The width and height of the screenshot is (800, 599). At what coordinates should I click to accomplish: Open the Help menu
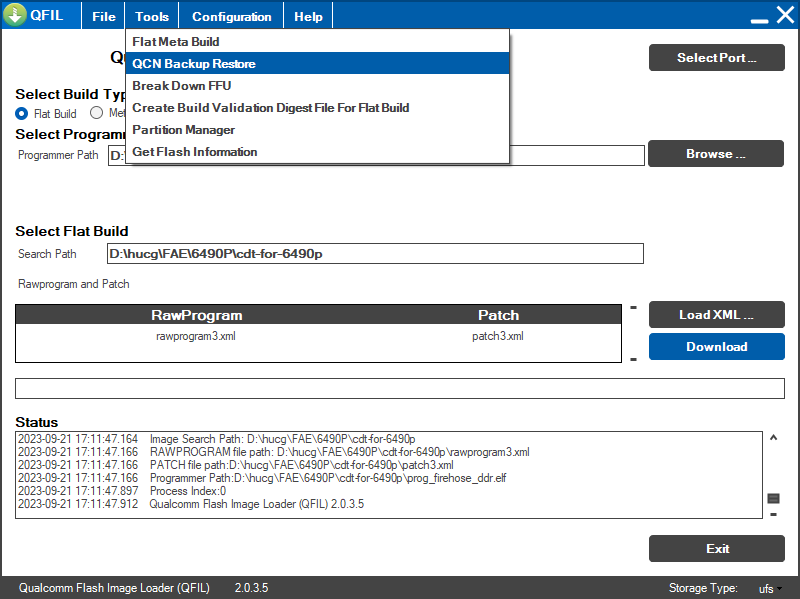308,16
